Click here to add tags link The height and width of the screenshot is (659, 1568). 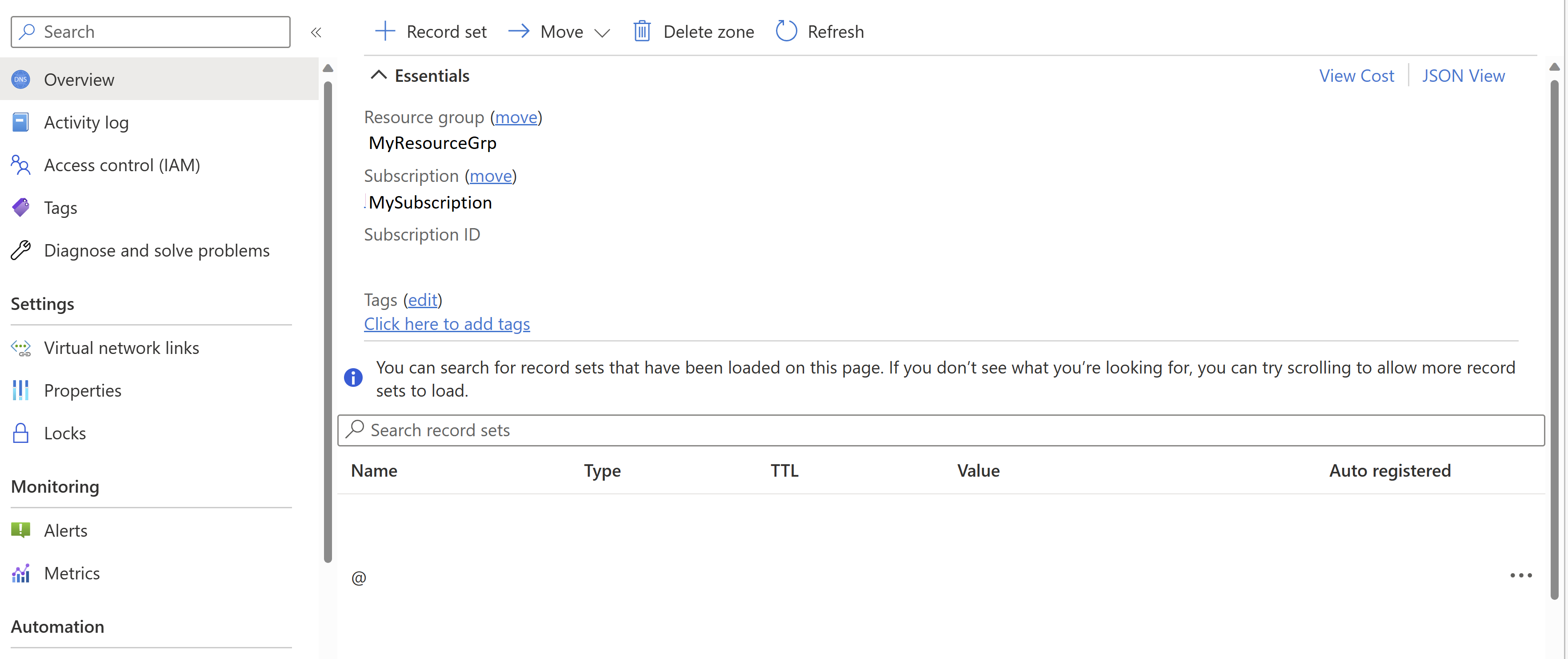point(447,322)
